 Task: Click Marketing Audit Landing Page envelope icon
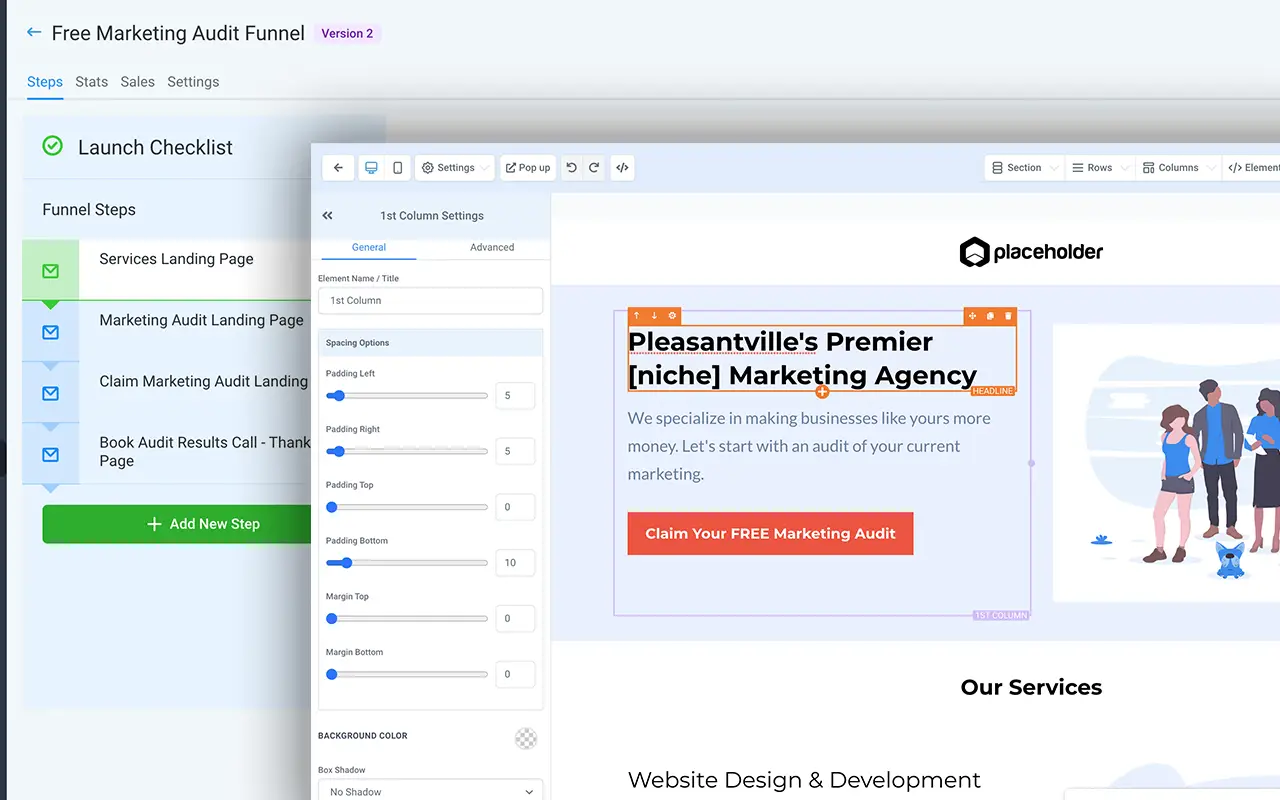(50, 332)
